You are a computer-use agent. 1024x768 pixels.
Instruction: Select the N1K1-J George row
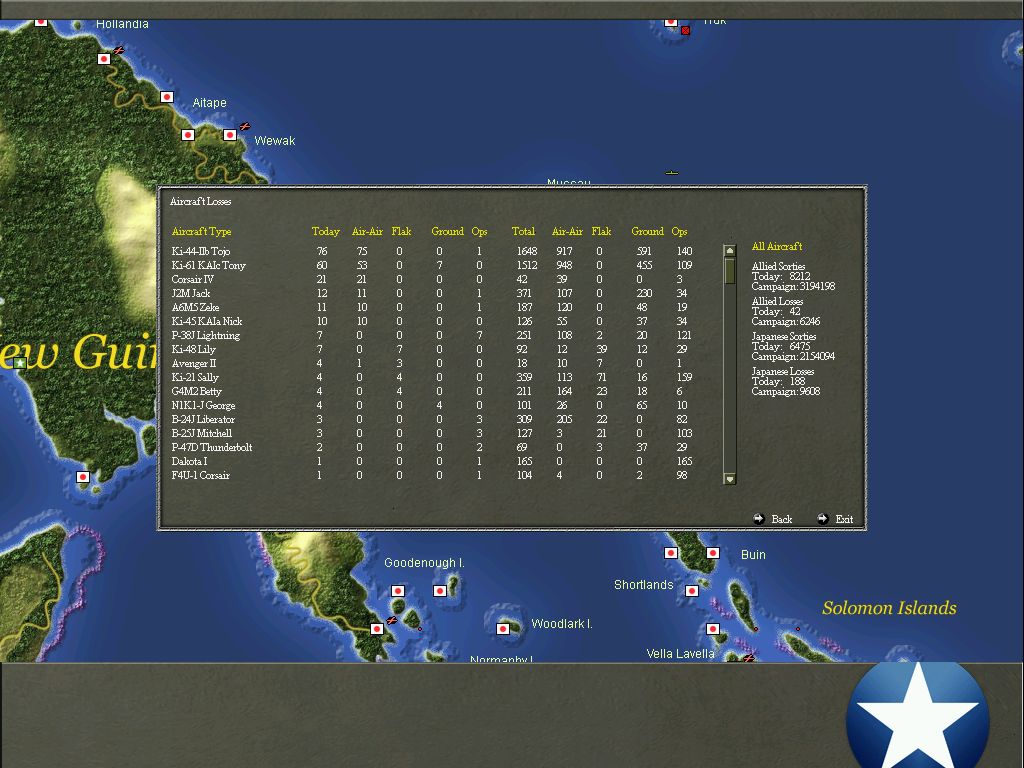point(432,406)
